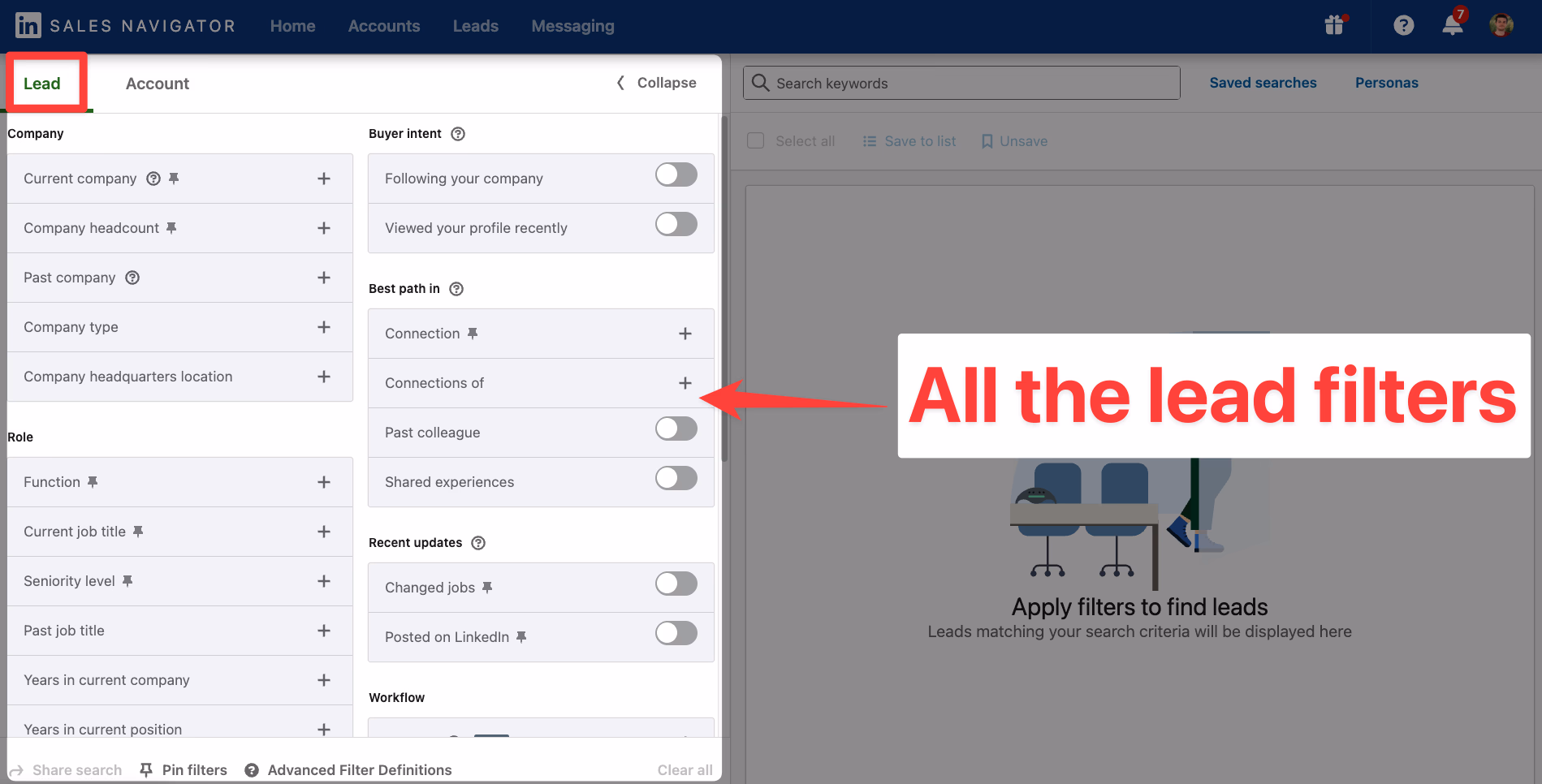Image resolution: width=1542 pixels, height=784 pixels.
Task: Open the notifications bell
Action: pos(1453,24)
